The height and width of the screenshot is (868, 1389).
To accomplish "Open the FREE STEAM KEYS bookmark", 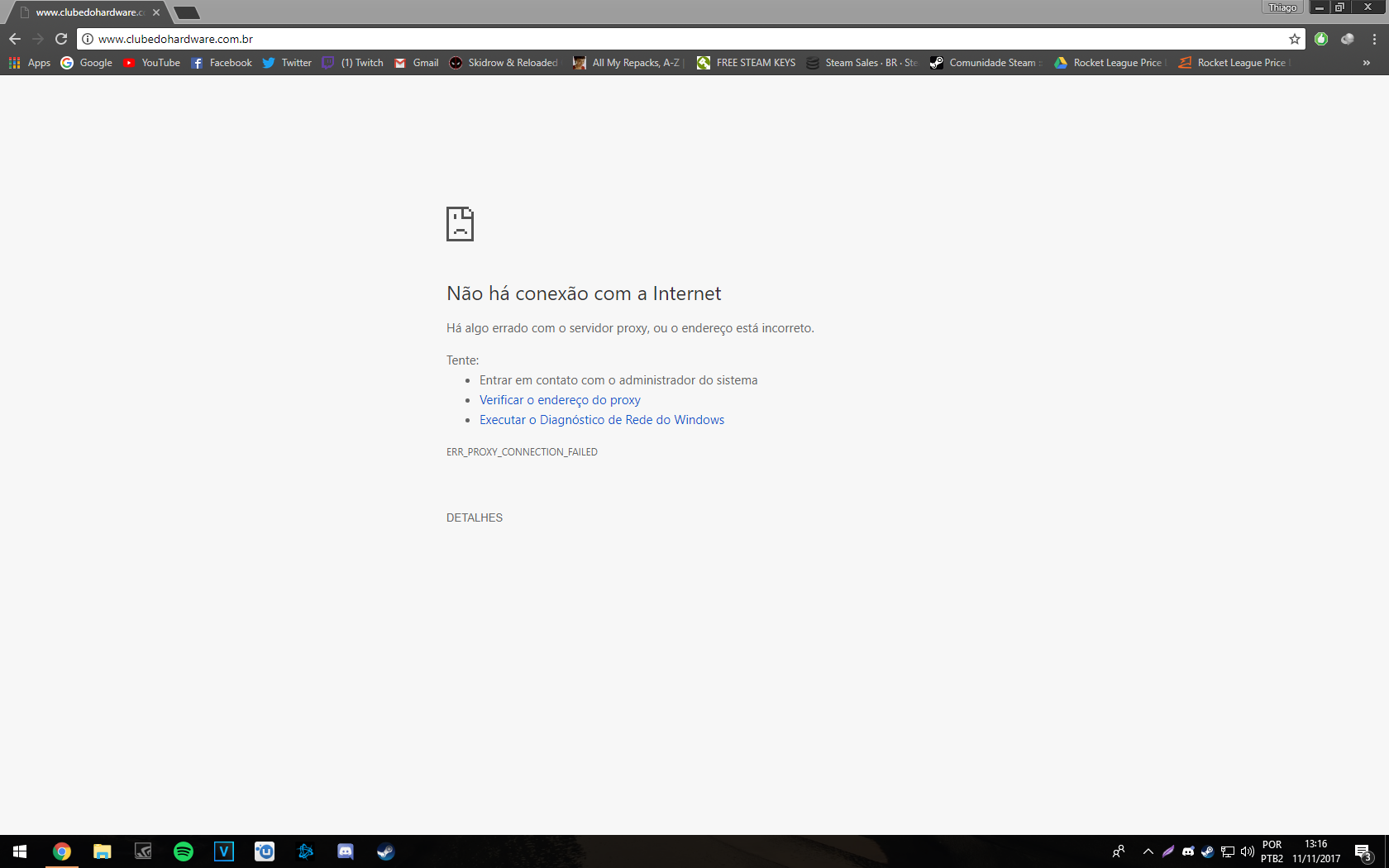I will (x=746, y=63).
